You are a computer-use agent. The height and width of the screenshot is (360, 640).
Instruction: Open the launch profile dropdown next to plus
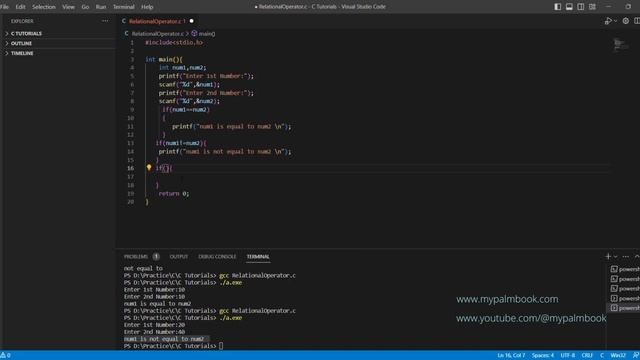coord(616,256)
